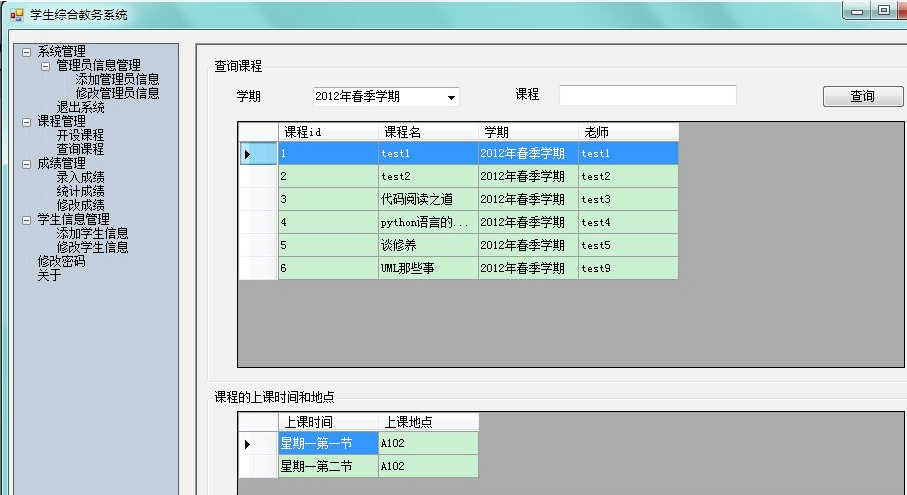
Task: Focus the 课程 name input field
Action: click(x=647, y=96)
